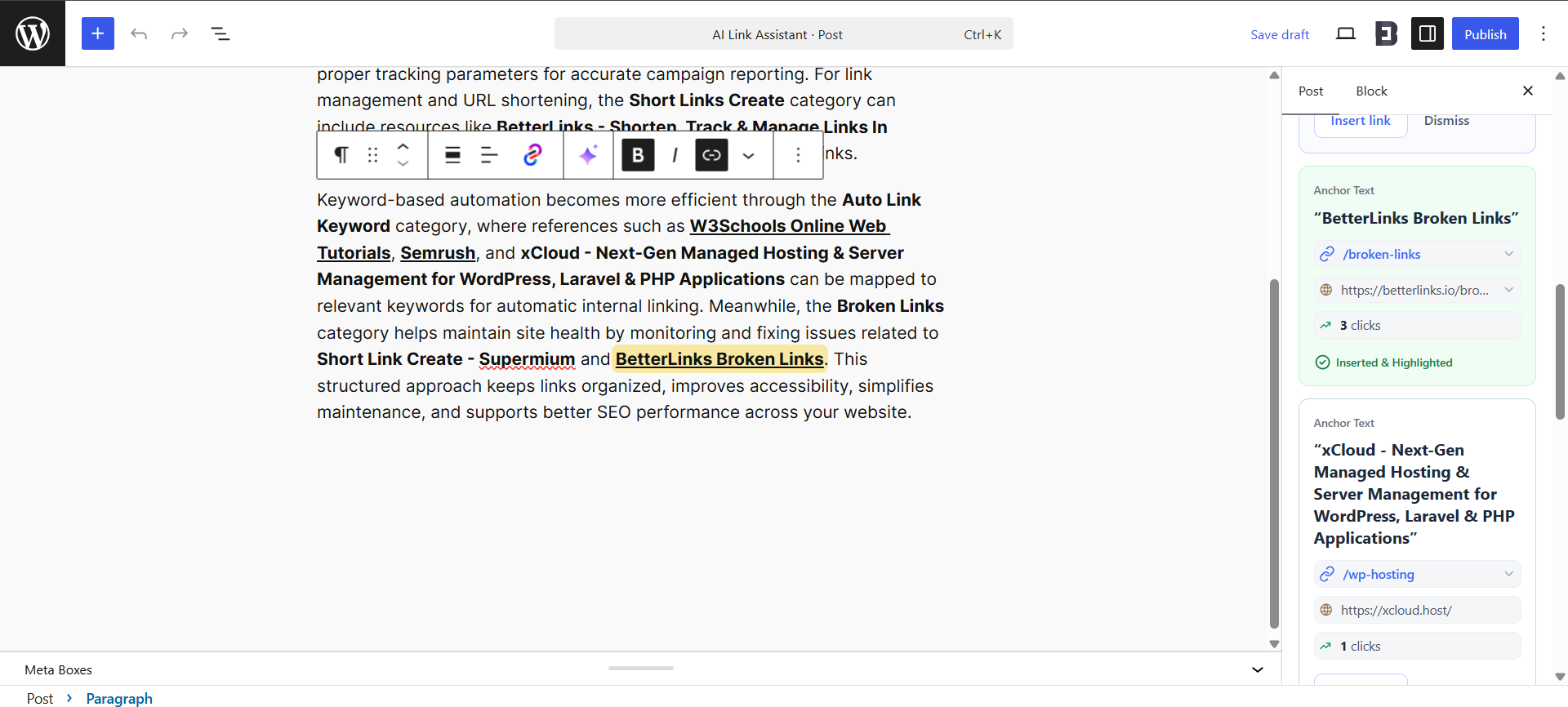This screenshot has height=707, width=1568.
Task: Toggle the Settings sidebar
Action: tap(1428, 33)
